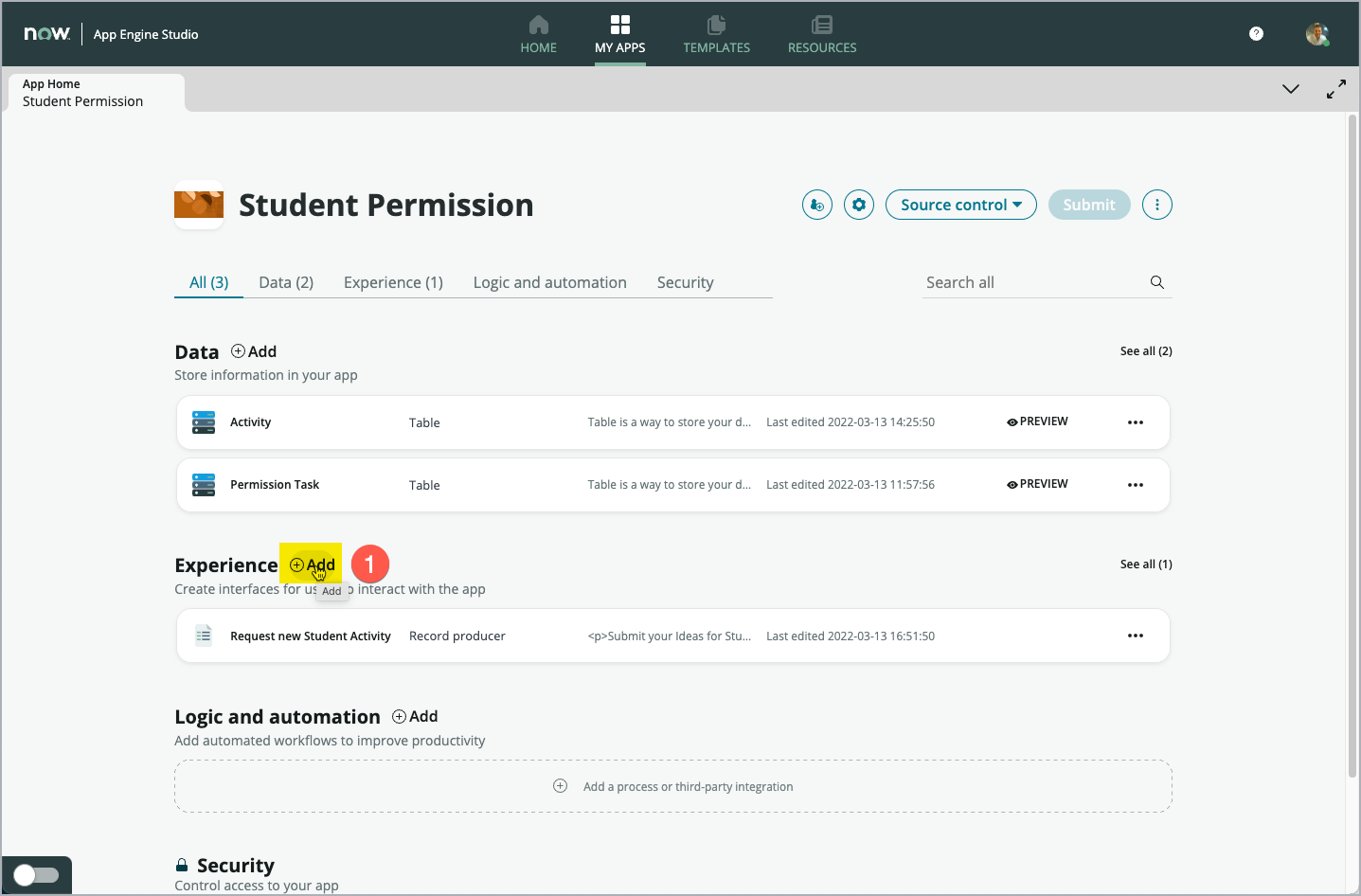Open the Source control dropdown
The height and width of the screenshot is (896, 1361).
[961, 205]
